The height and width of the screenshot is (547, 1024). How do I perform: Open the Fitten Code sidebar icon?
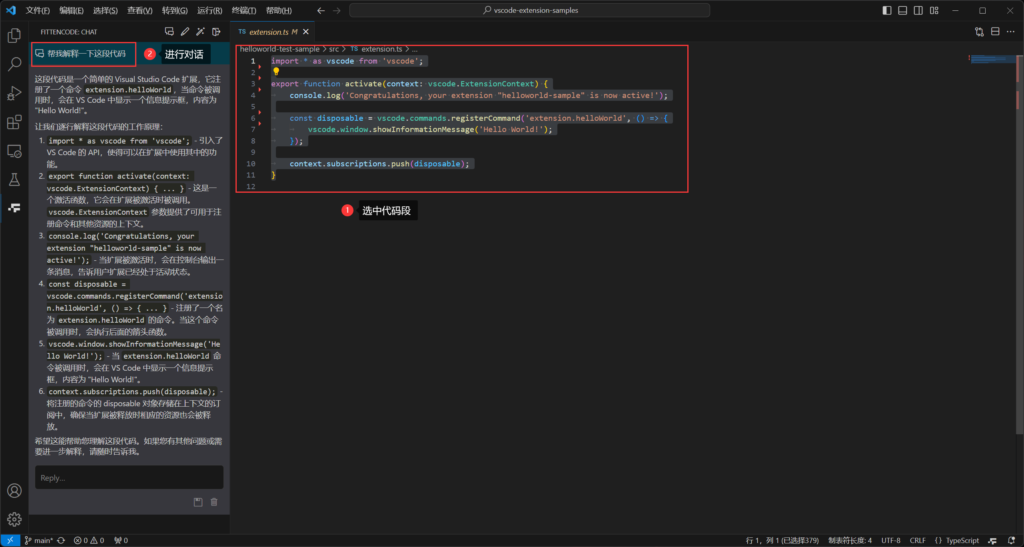click(x=14, y=208)
